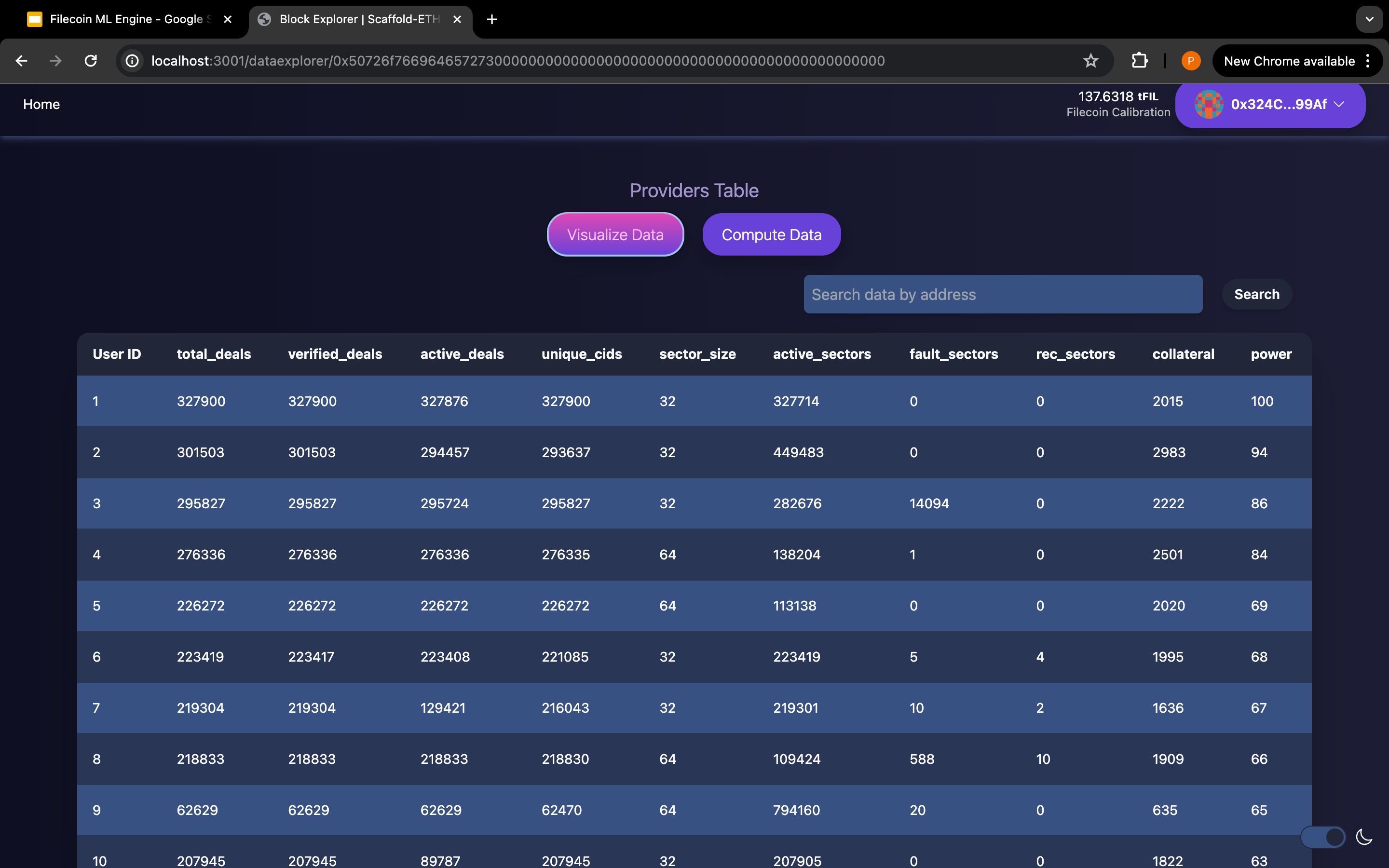Click the sector_size column header
1389x868 pixels.
coord(697,354)
